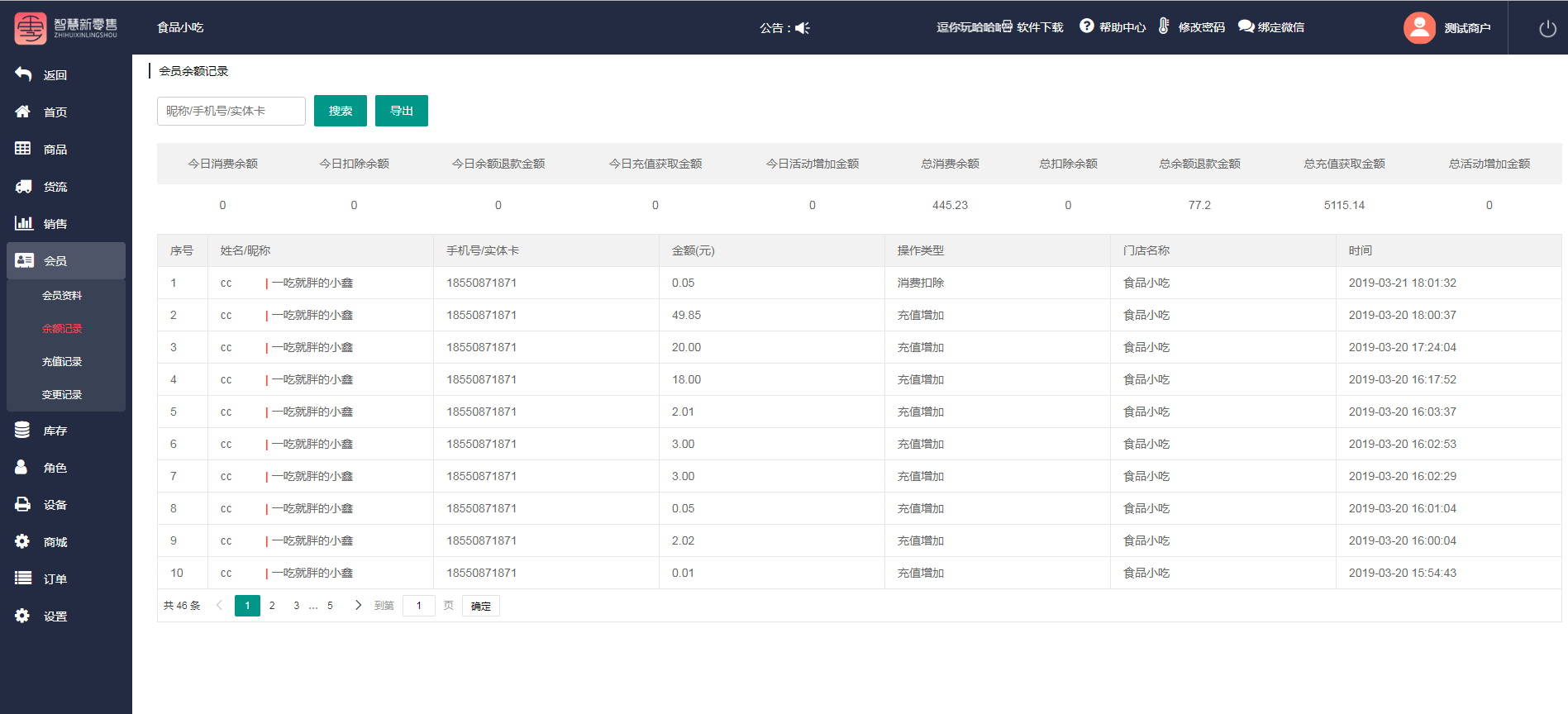This screenshot has height=714, width=1568.
Task: Select 余额记录 submenu item
Action: 62,329
